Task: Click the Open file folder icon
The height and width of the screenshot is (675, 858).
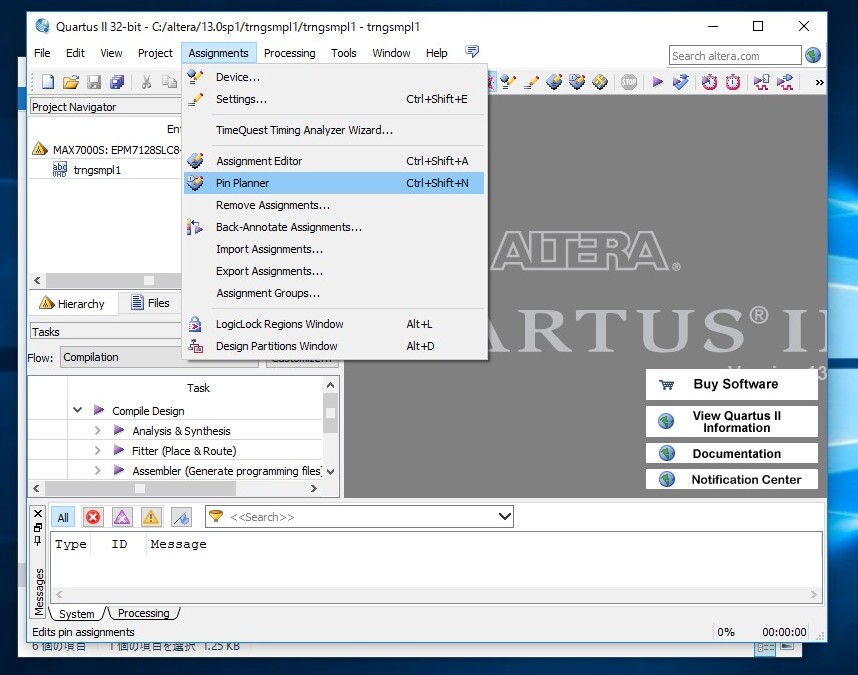Action: [x=71, y=82]
